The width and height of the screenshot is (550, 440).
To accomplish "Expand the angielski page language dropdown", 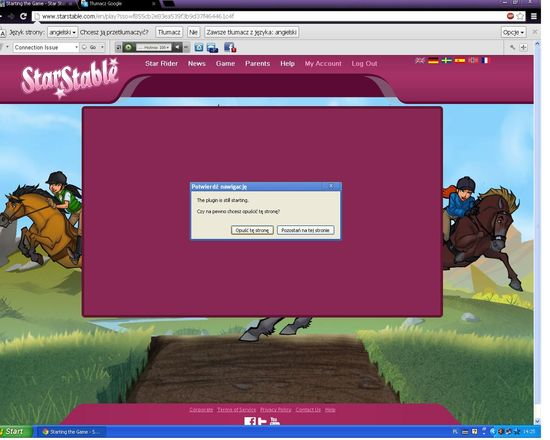I will [x=62, y=32].
